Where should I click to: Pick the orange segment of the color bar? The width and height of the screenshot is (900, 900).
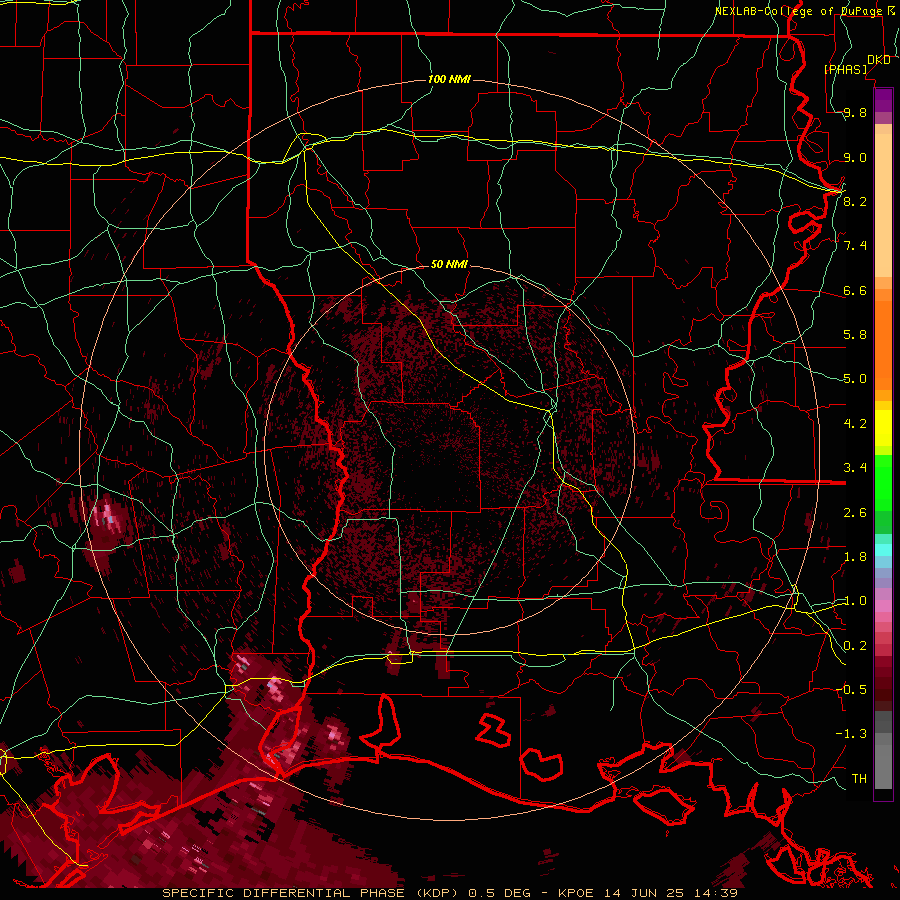pos(883,344)
